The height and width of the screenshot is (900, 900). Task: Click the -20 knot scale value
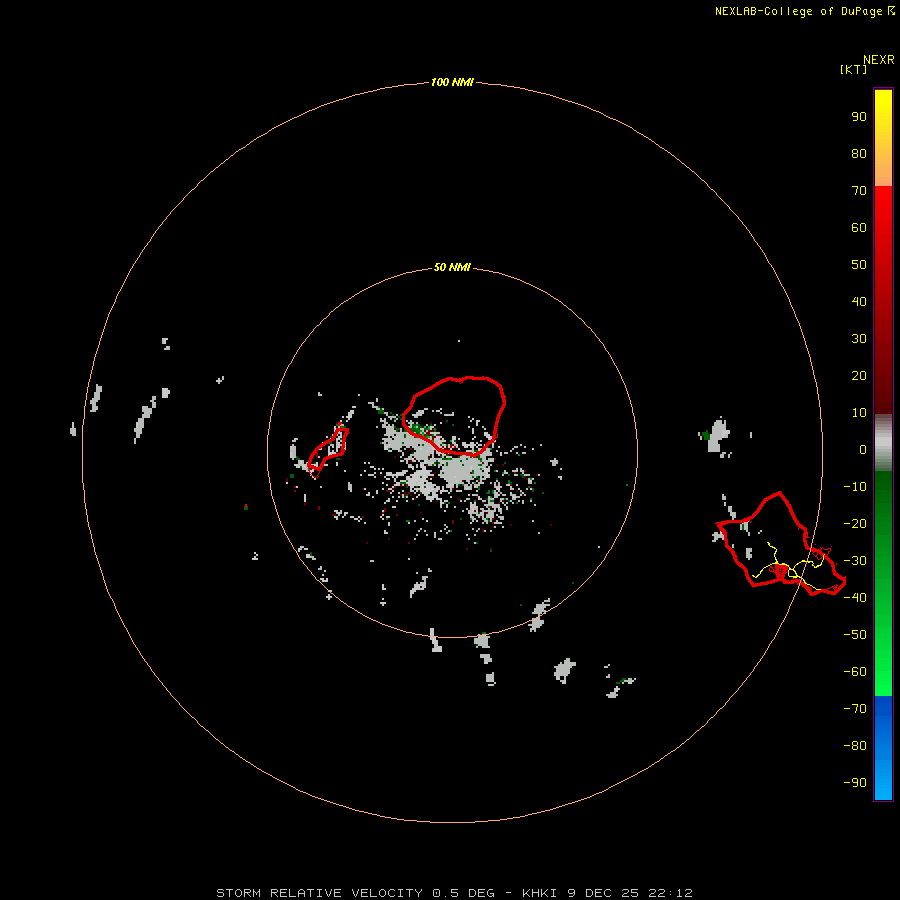click(x=855, y=523)
